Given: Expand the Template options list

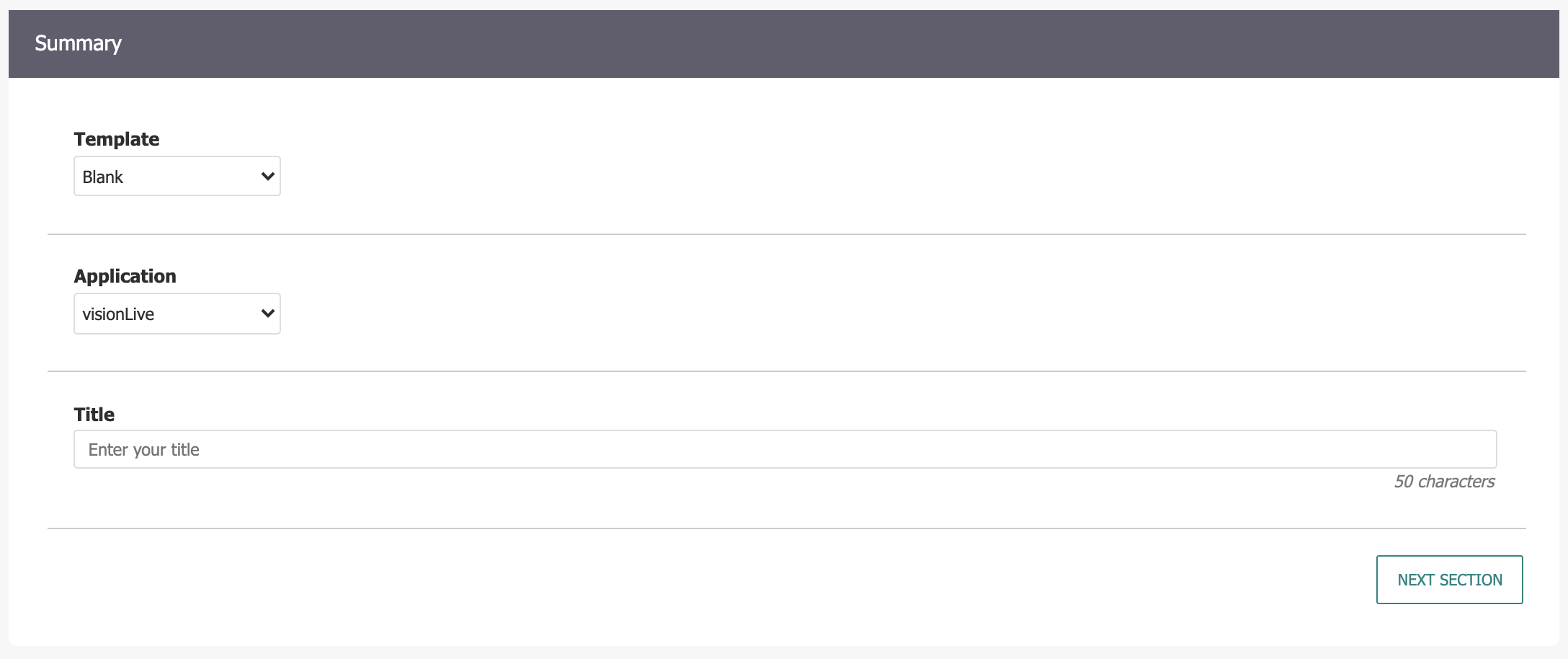Looking at the screenshot, I should pyautogui.click(x=177, y=176).
